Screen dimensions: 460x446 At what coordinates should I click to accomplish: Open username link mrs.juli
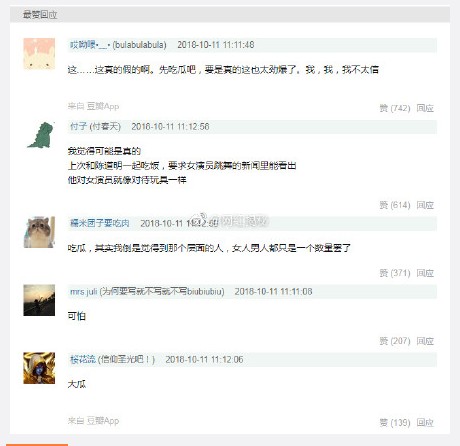pyautogui.click(x=83, y=292)
